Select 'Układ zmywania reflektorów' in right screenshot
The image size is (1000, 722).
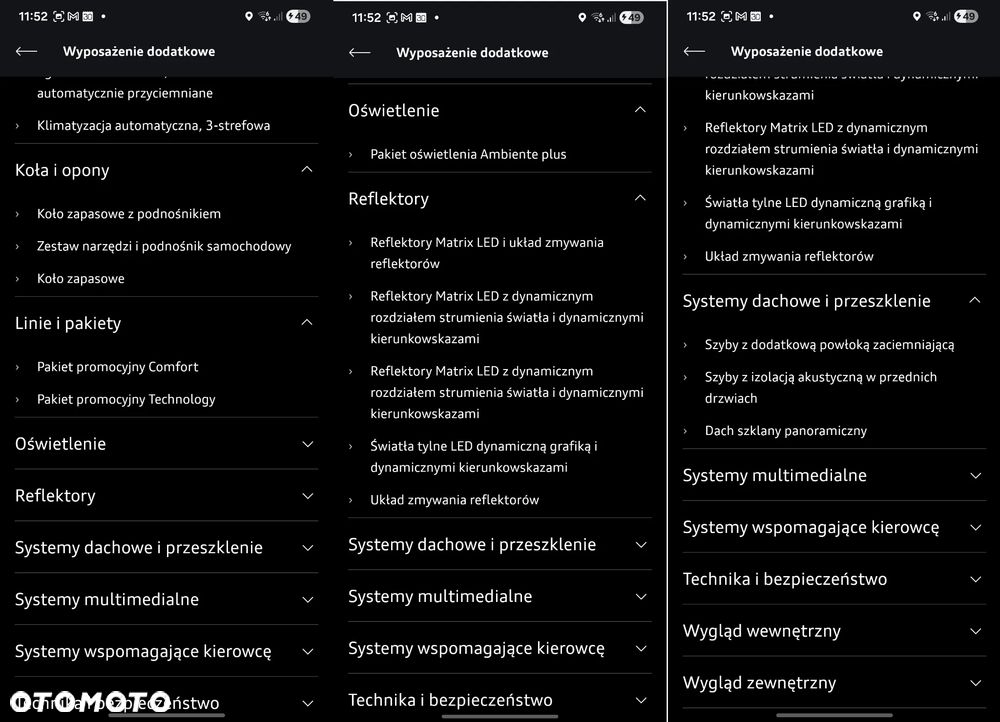(789, 256)
